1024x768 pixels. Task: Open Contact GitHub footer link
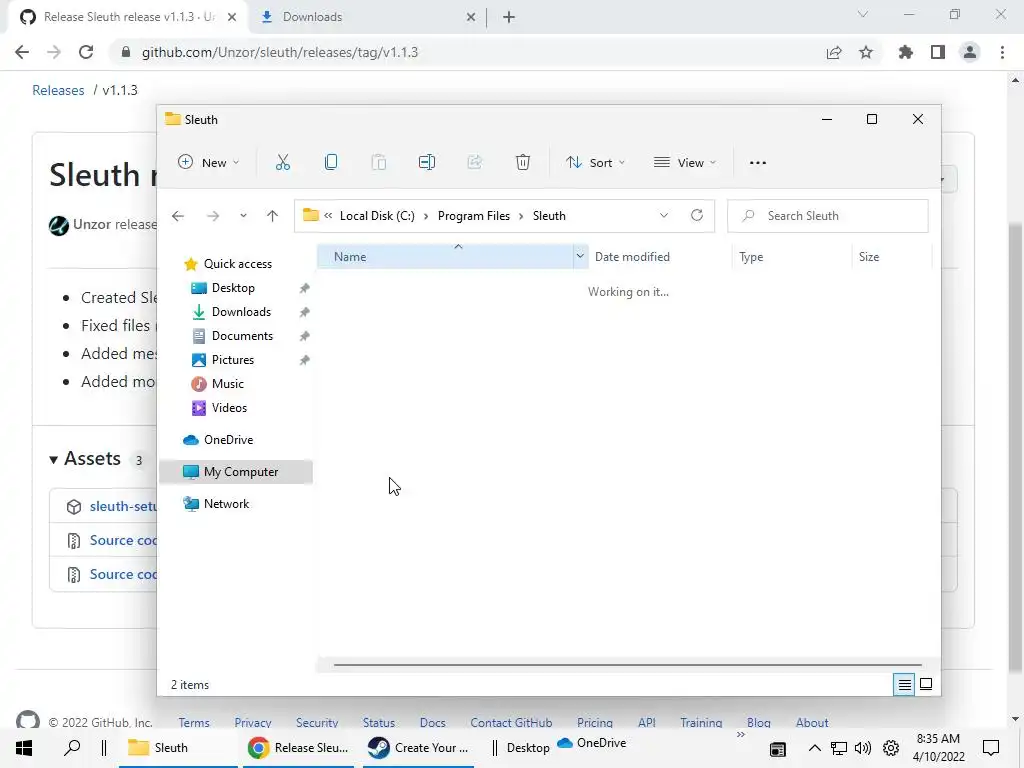coord(511,722)
